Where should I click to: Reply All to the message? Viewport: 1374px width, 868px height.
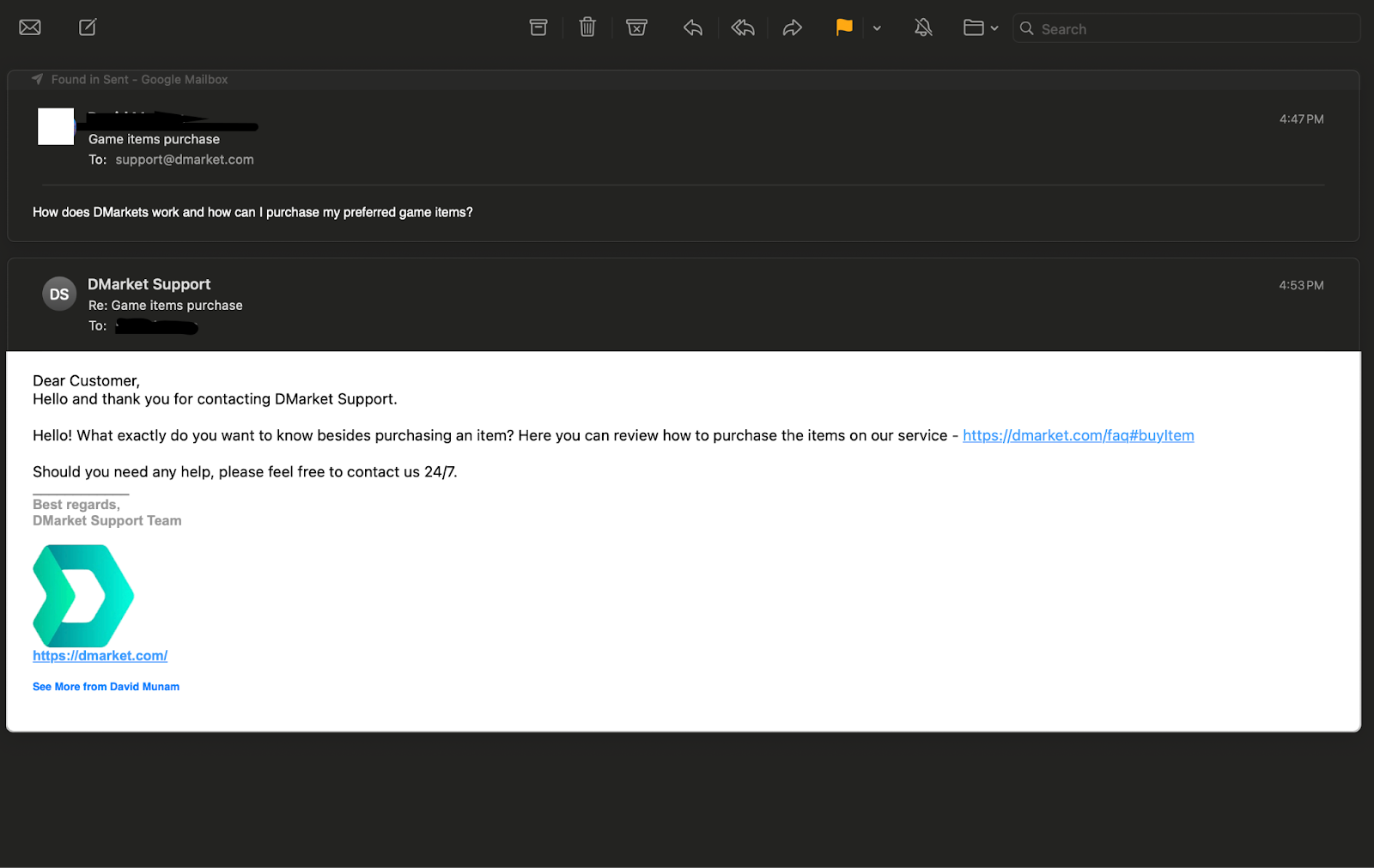tap(743, 28)
